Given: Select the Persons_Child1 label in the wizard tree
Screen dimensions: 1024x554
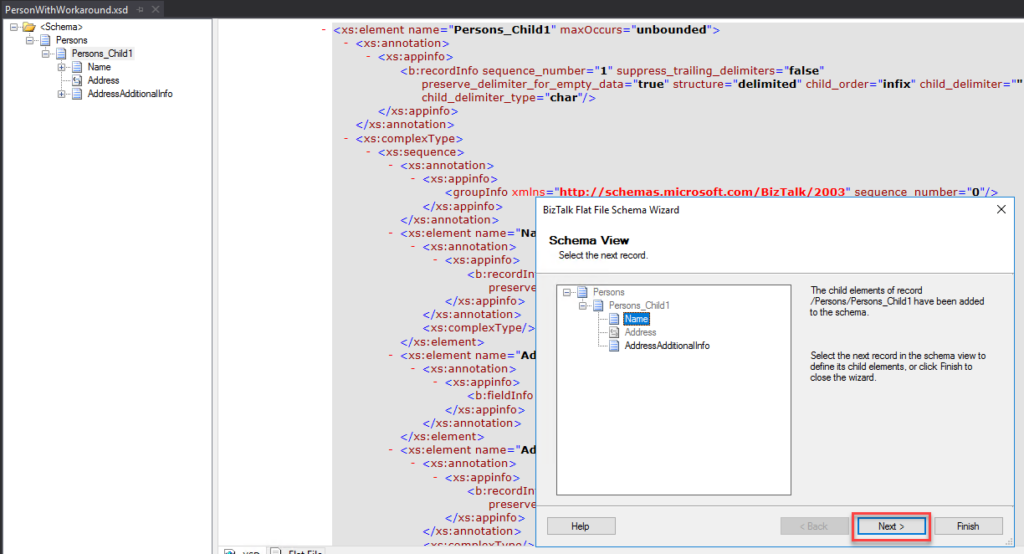Looking at the screenshot, I should click(x=639, y=305).
